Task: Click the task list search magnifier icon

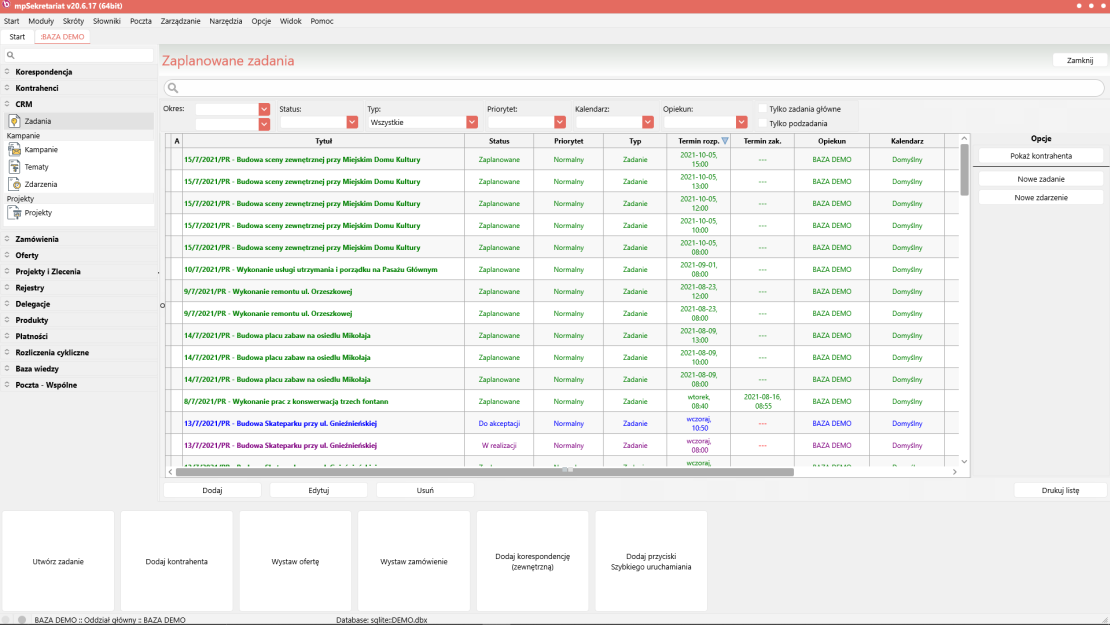Action: pos(173,88)
